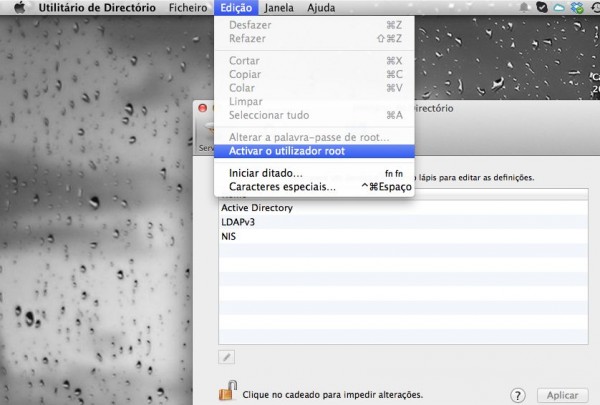
Task: Click the cloud icon in menu bar
Action: (x=559, y=8)
